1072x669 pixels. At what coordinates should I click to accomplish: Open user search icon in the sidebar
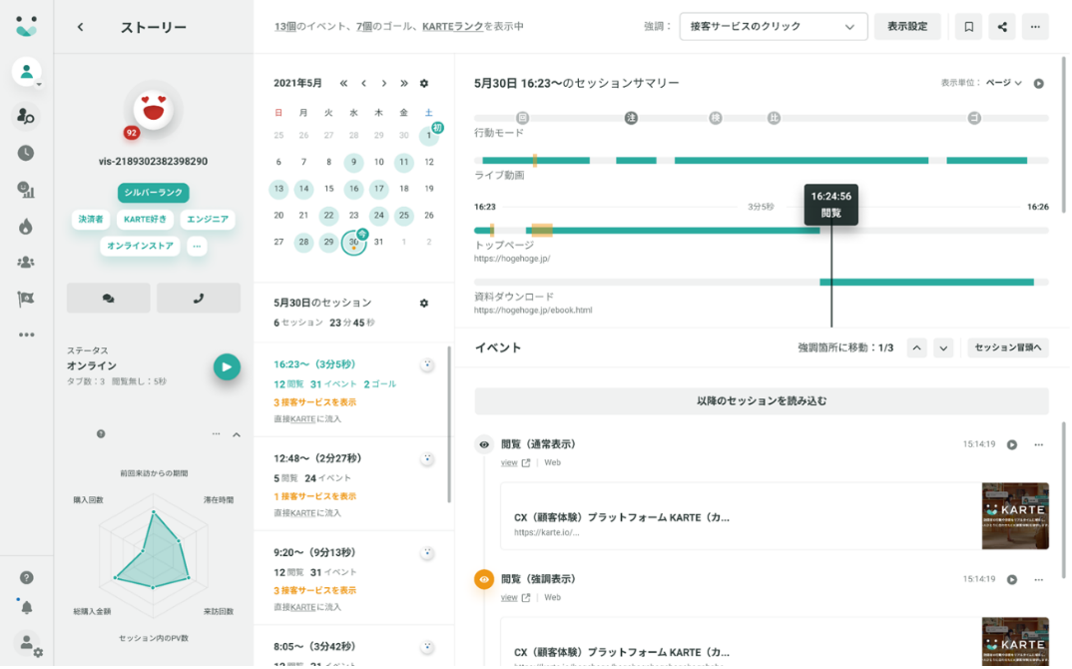click(26, 116)
